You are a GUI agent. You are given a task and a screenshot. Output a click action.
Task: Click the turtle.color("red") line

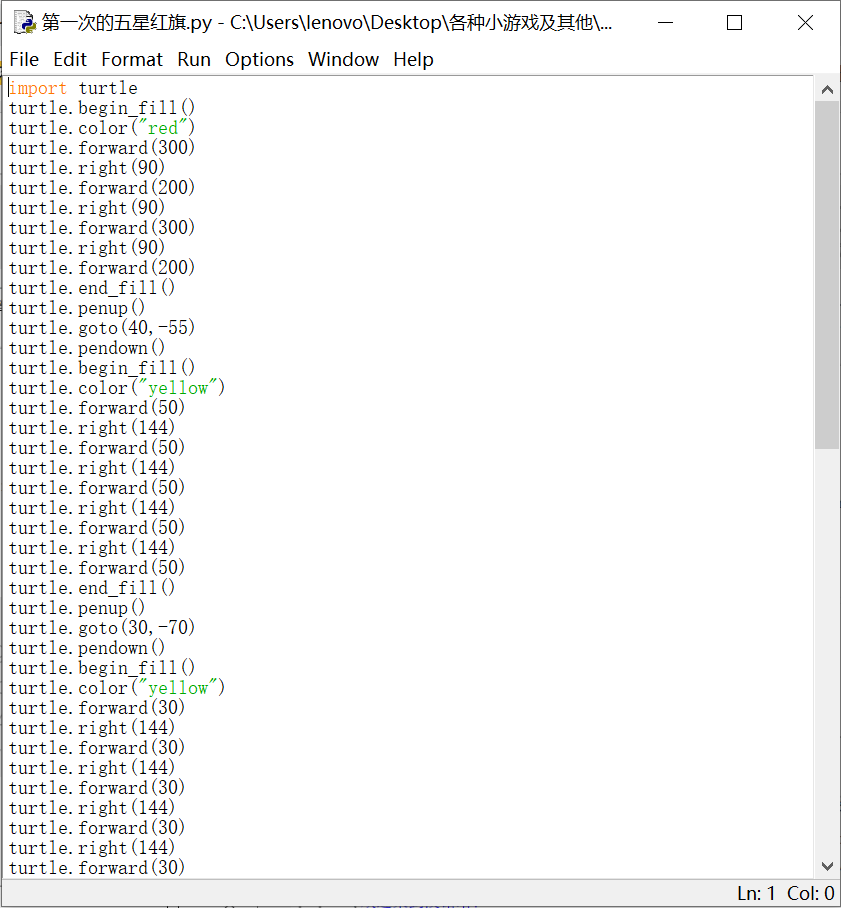pyautogui.click(x=102, y=128)
